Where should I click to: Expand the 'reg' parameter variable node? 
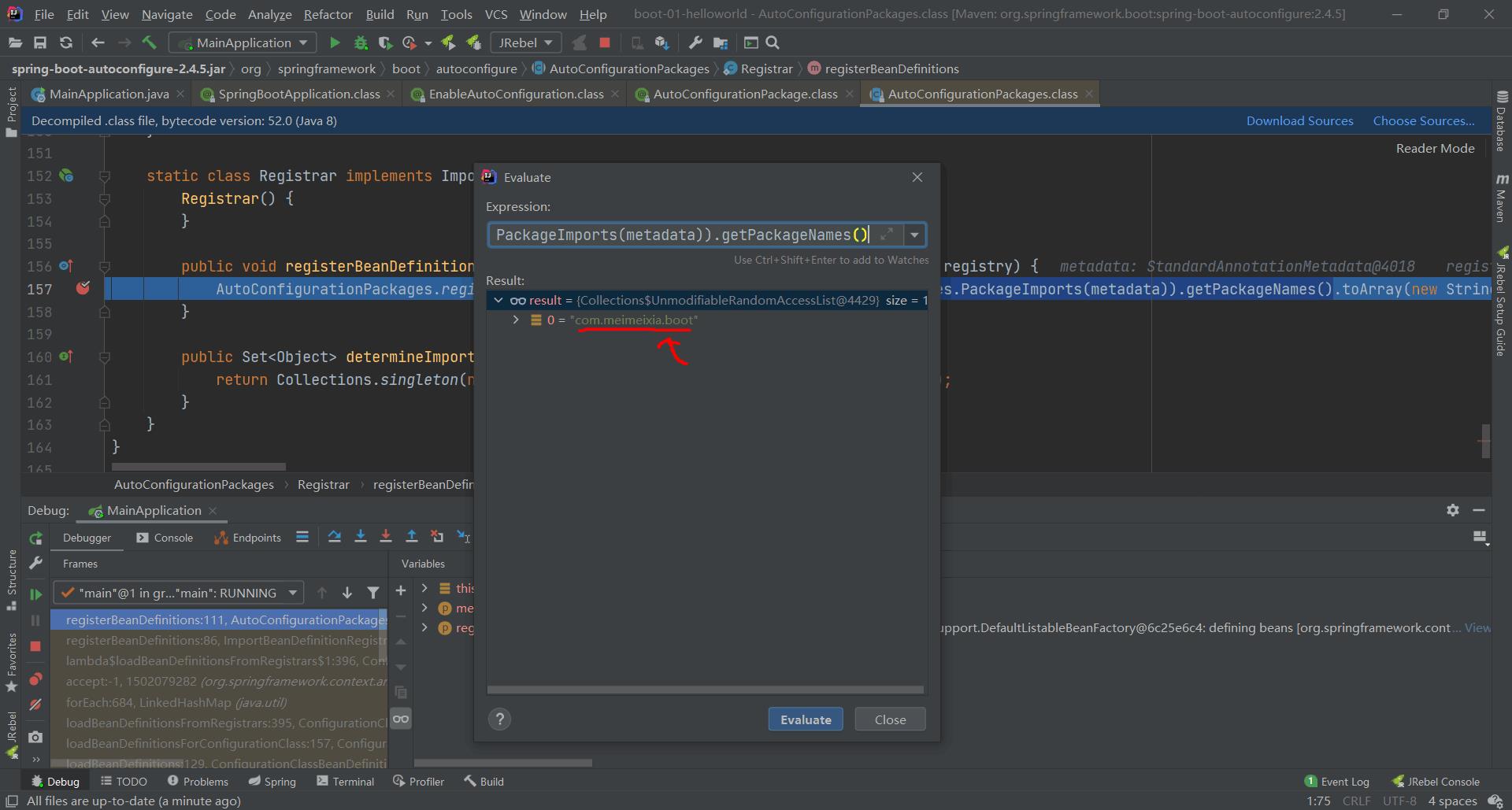coord(424,627)
